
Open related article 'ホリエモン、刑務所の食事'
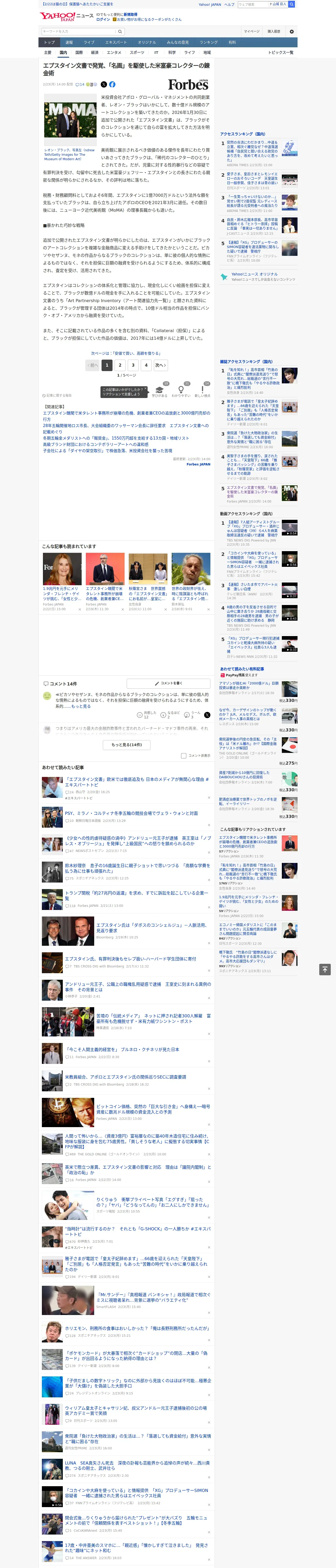tap(137, 1328)
